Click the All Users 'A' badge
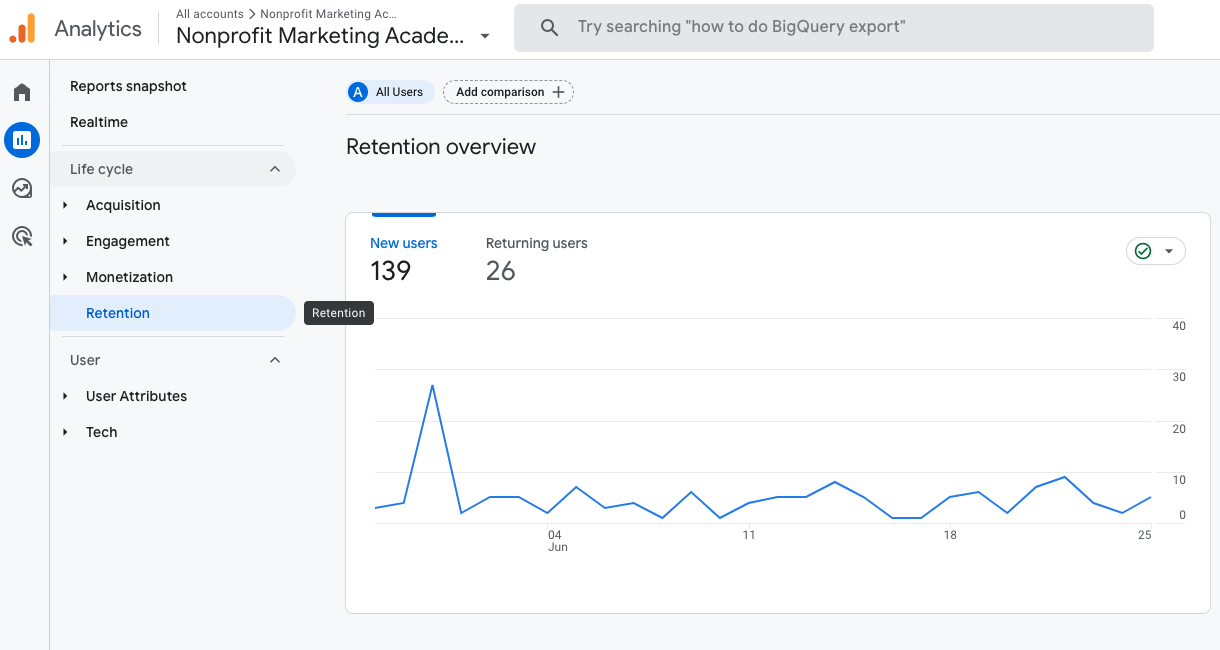Viewport: 1220px width, 650px height. tap(358, 92)
